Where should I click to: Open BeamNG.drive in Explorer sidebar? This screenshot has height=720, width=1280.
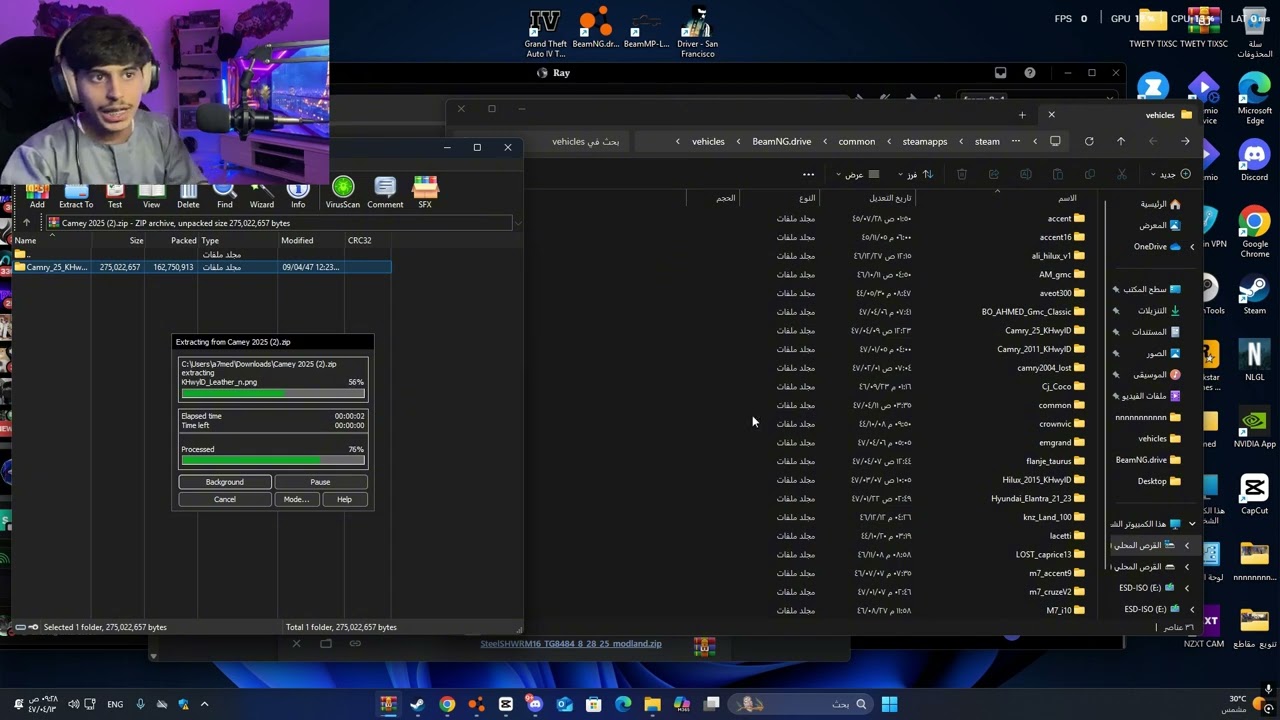[x=1148, y=460]
